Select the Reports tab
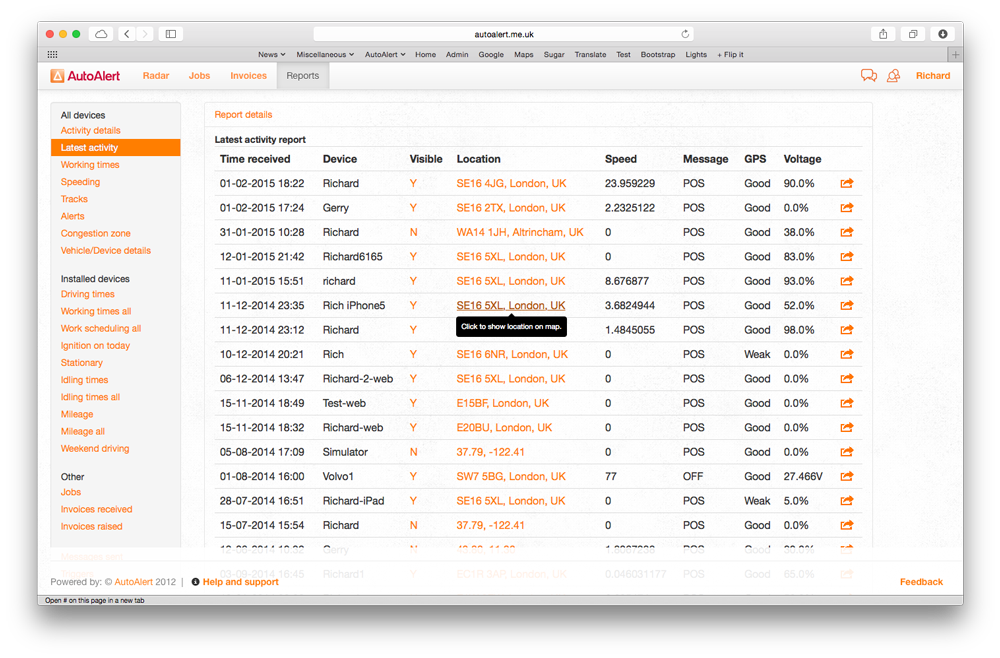Screen dimensions: 1000x658 pyautogui.click(x=302, y=76)
